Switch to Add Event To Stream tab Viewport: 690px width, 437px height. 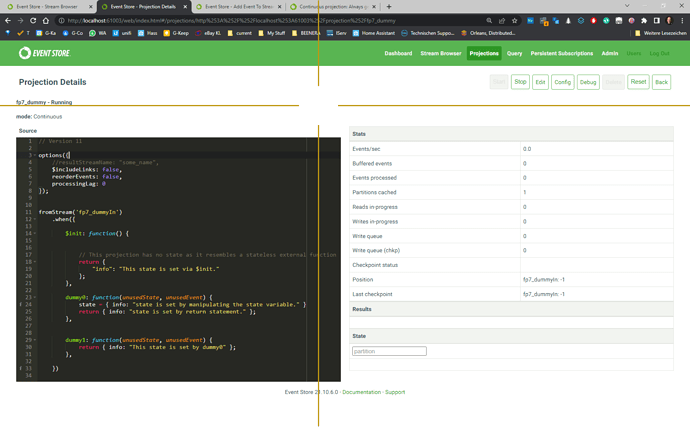click(x=239, y=7)
